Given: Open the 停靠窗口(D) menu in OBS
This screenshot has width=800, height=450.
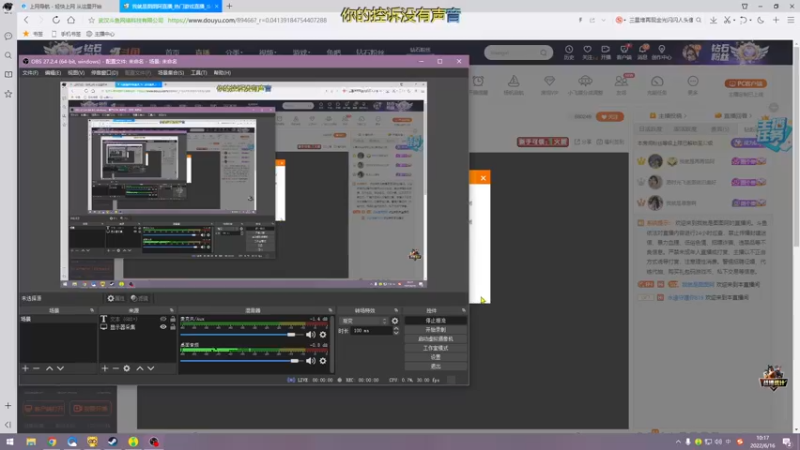Looking at the screenshot, I should coord(104,73).
